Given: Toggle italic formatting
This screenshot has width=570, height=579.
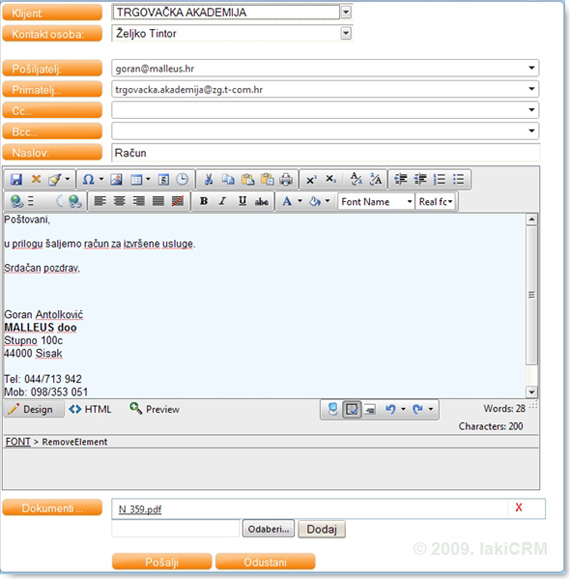Looking at the screenshot, I should click(x=222, y=201).
